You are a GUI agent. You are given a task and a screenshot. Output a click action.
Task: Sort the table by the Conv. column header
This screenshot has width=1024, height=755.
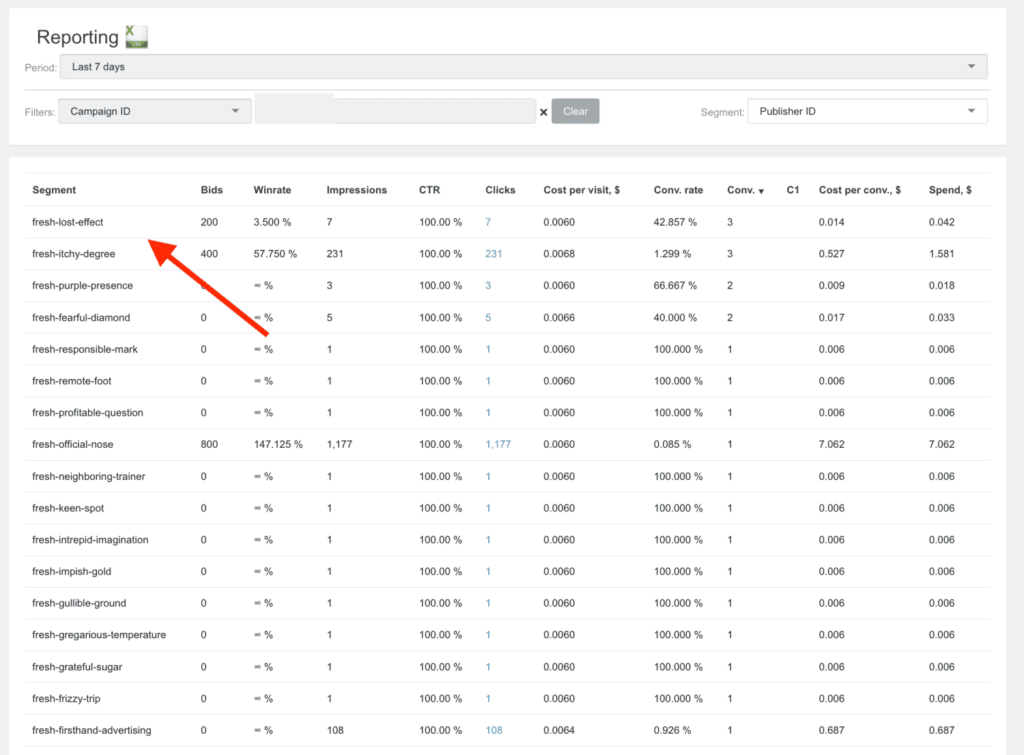744,190
